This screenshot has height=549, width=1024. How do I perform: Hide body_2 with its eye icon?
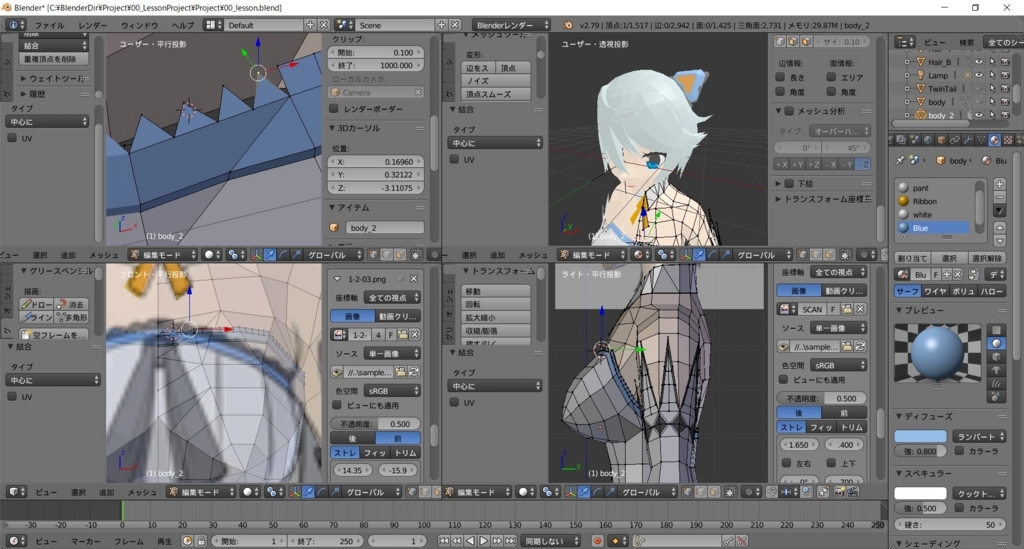pyautogui.click(x=979, y=115)
